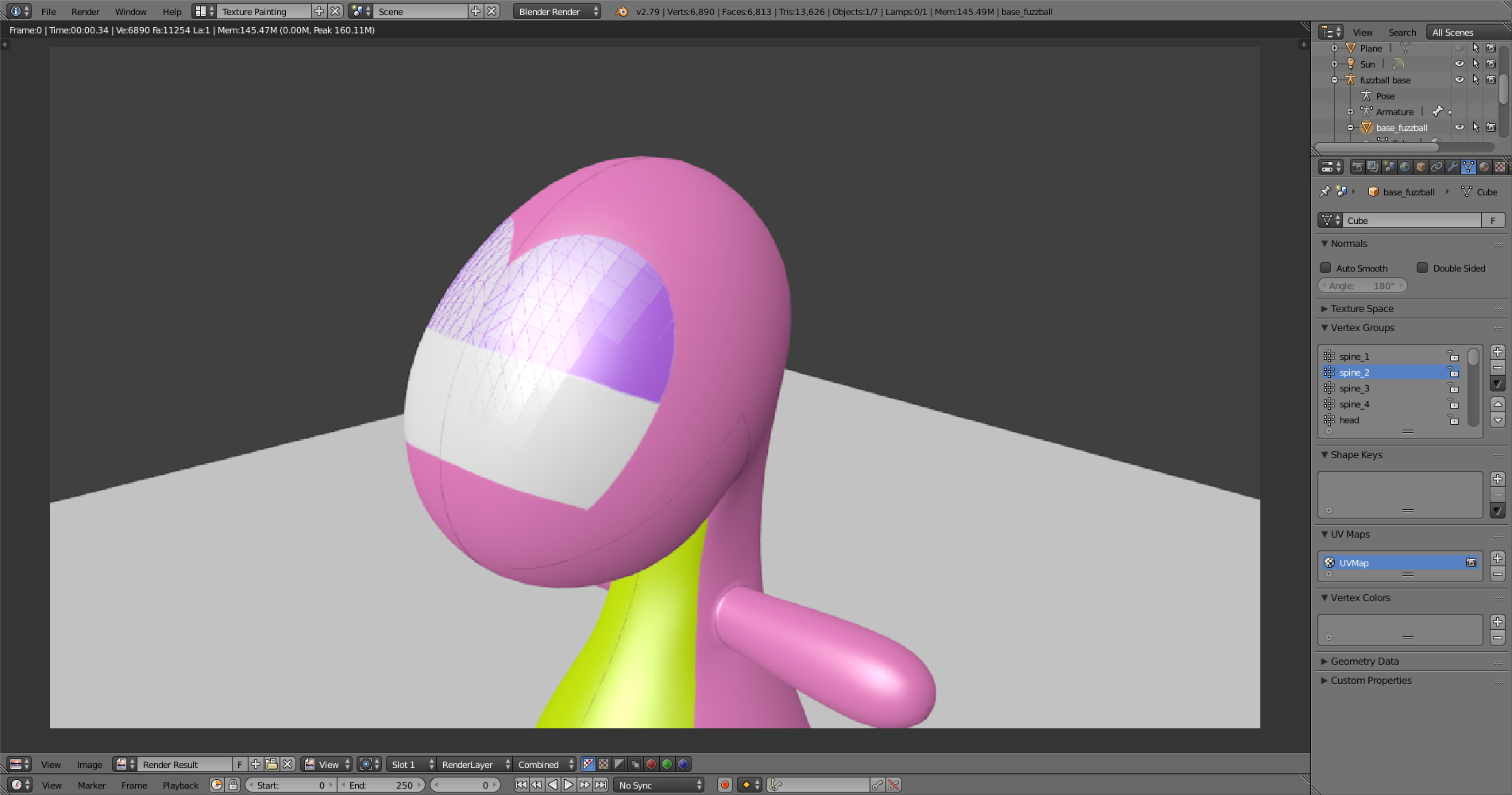Open the No Sync dropdown

pos(659,785)
